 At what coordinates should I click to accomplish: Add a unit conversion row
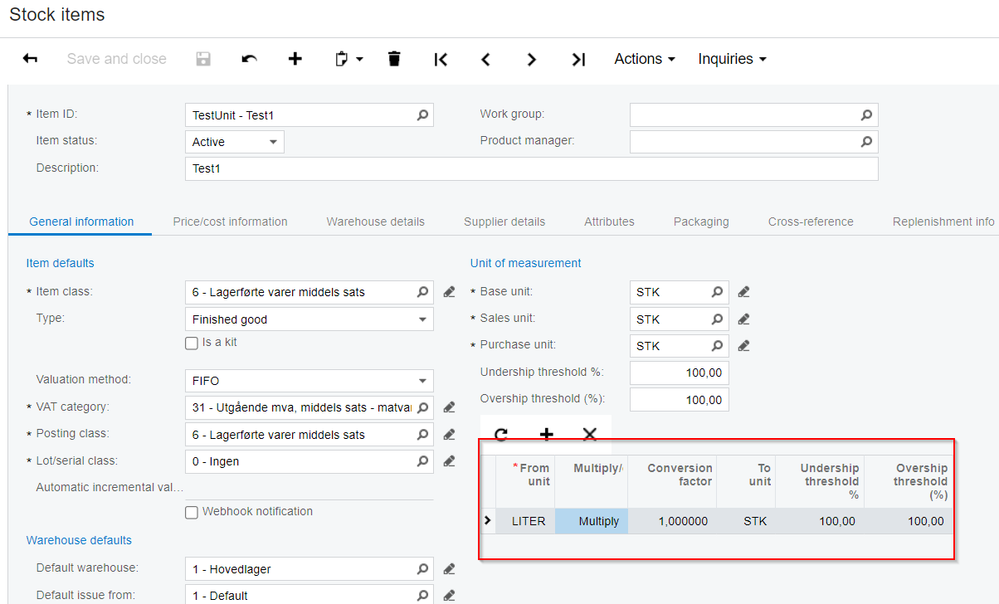coord(546,434)
